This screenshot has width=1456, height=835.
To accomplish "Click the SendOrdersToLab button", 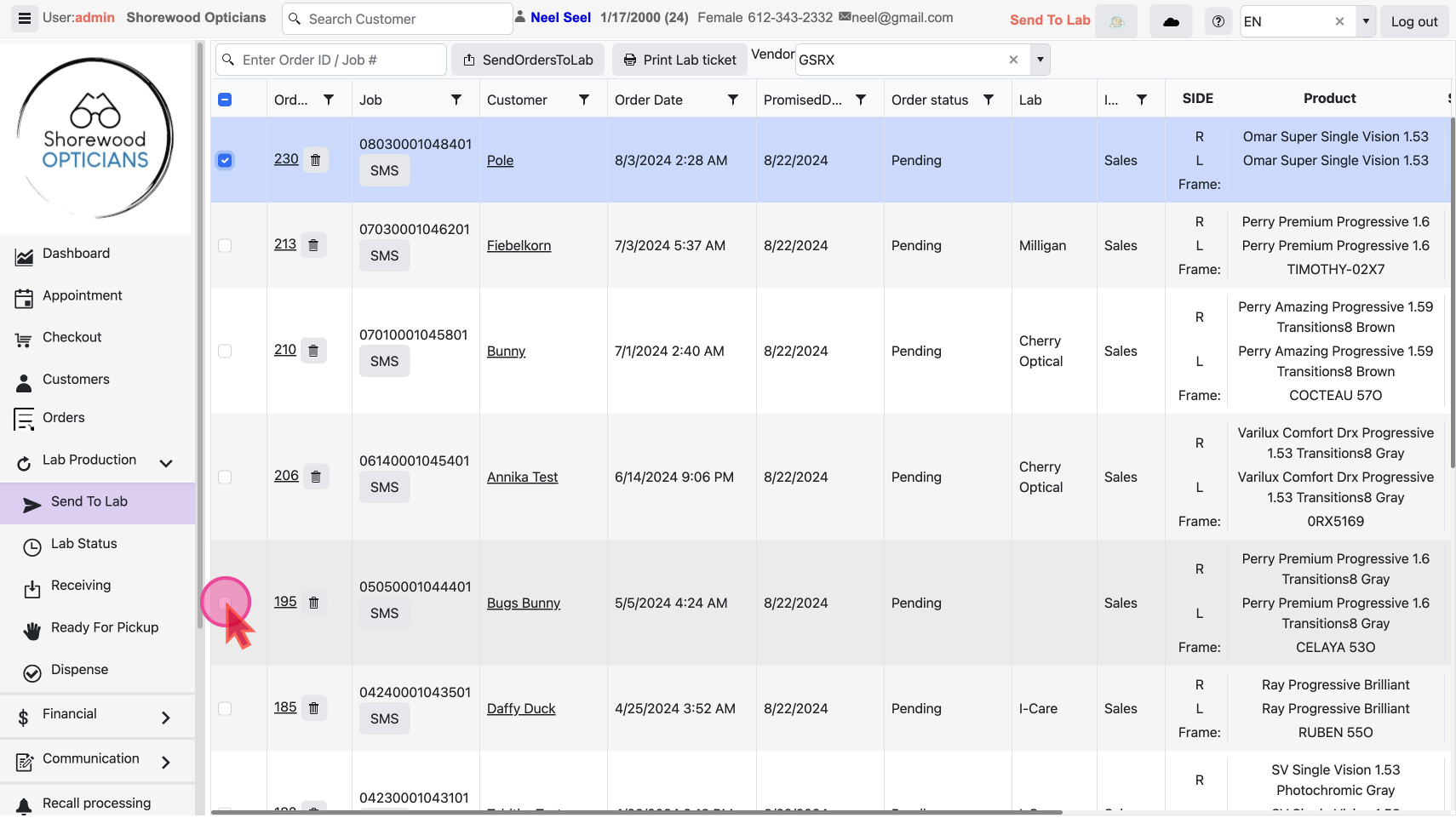I will coord(528,60).
